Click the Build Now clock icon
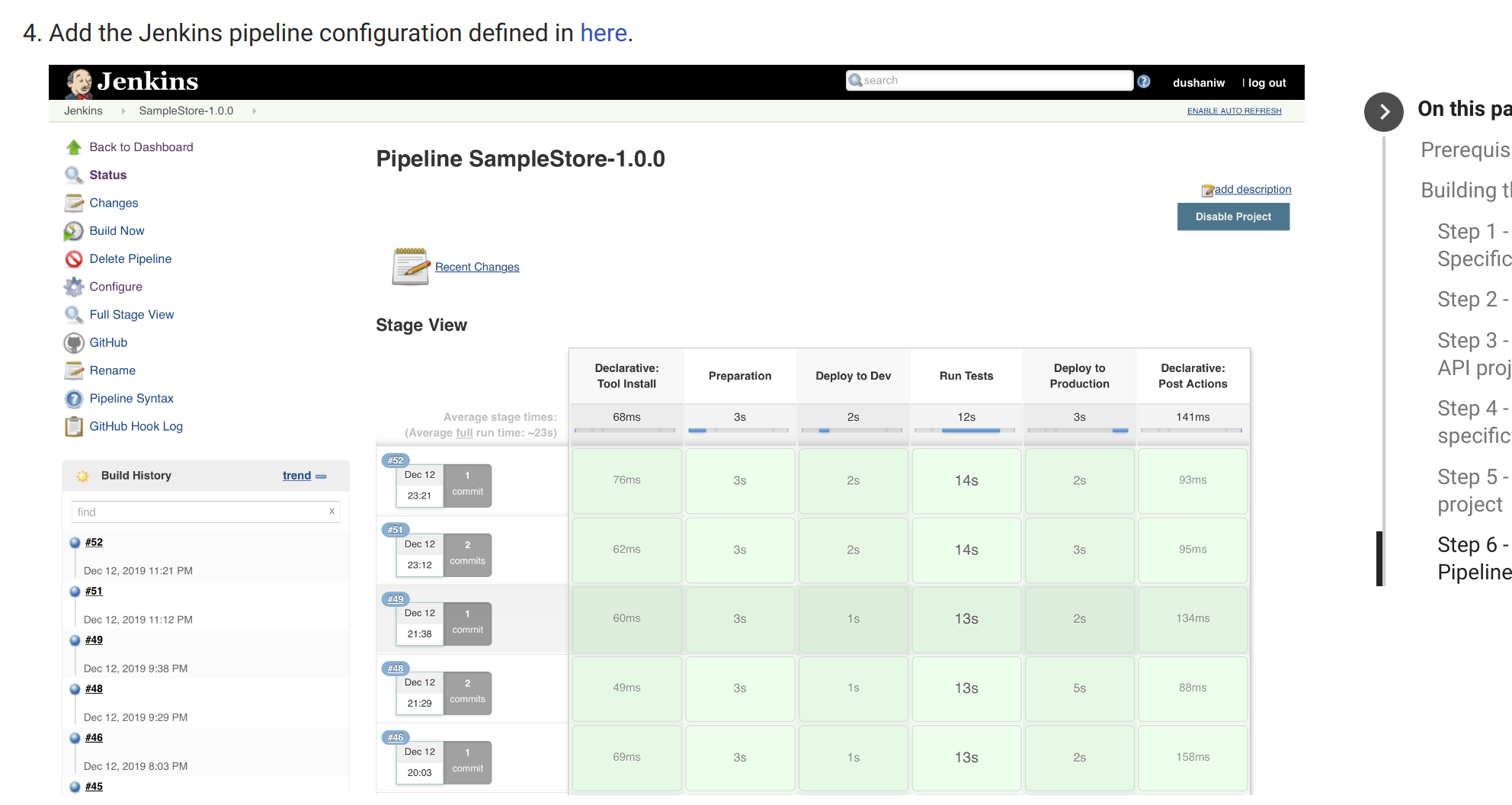 tap(74, 231)
